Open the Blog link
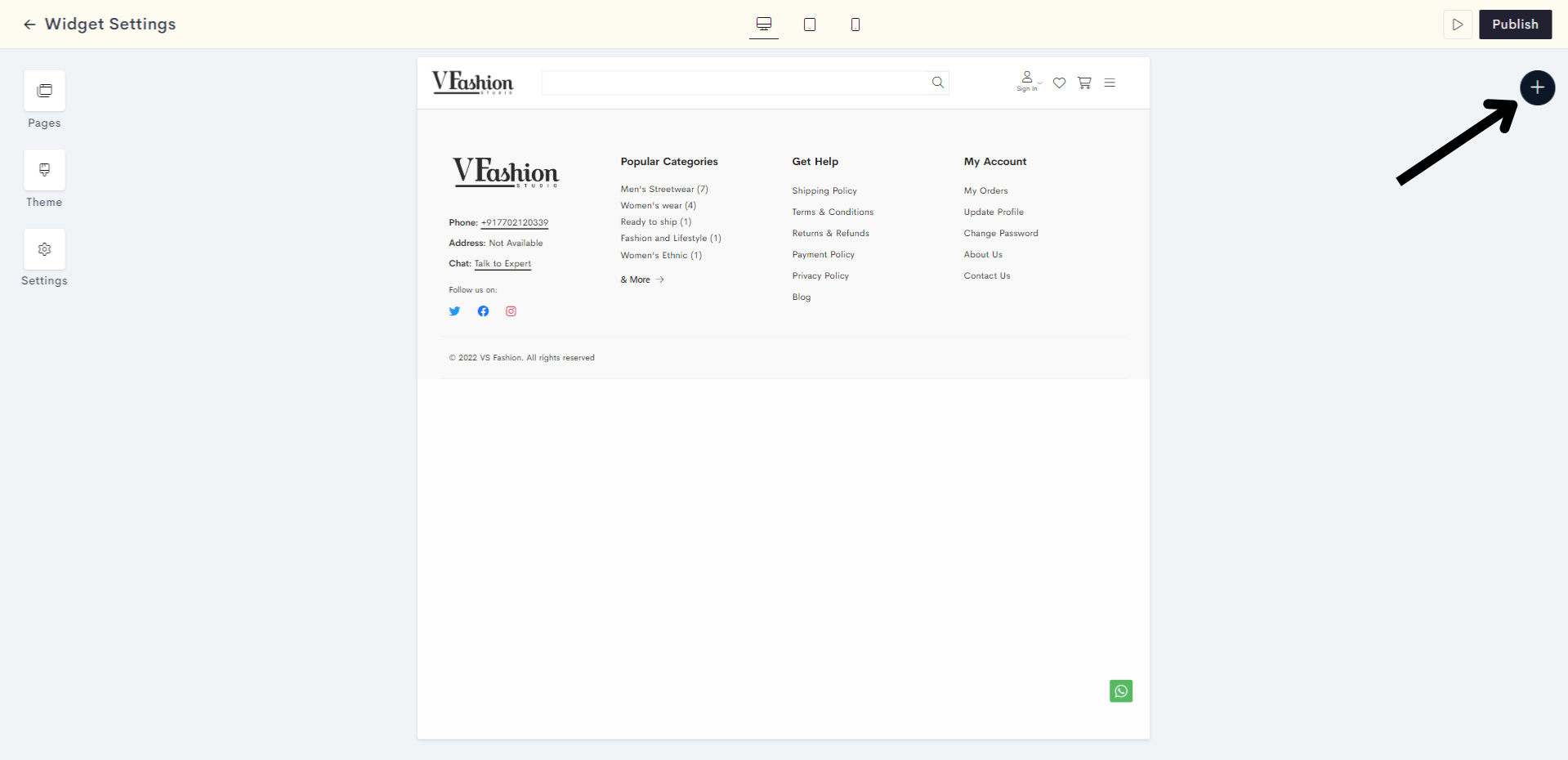Image resolution: width=1568 pixels, height=760 pixels. [802, 297]
